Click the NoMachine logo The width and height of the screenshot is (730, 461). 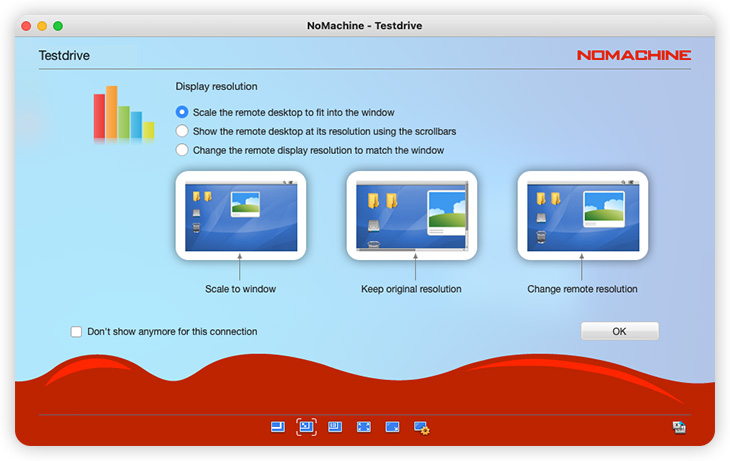click(633, 56)
